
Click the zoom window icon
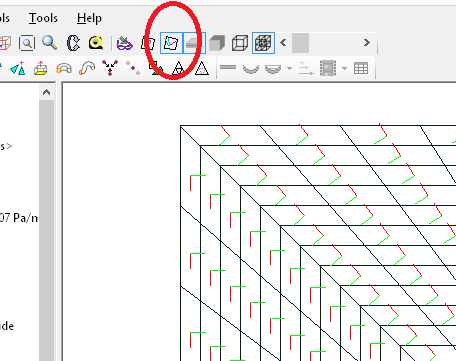(x=27, y=43)
